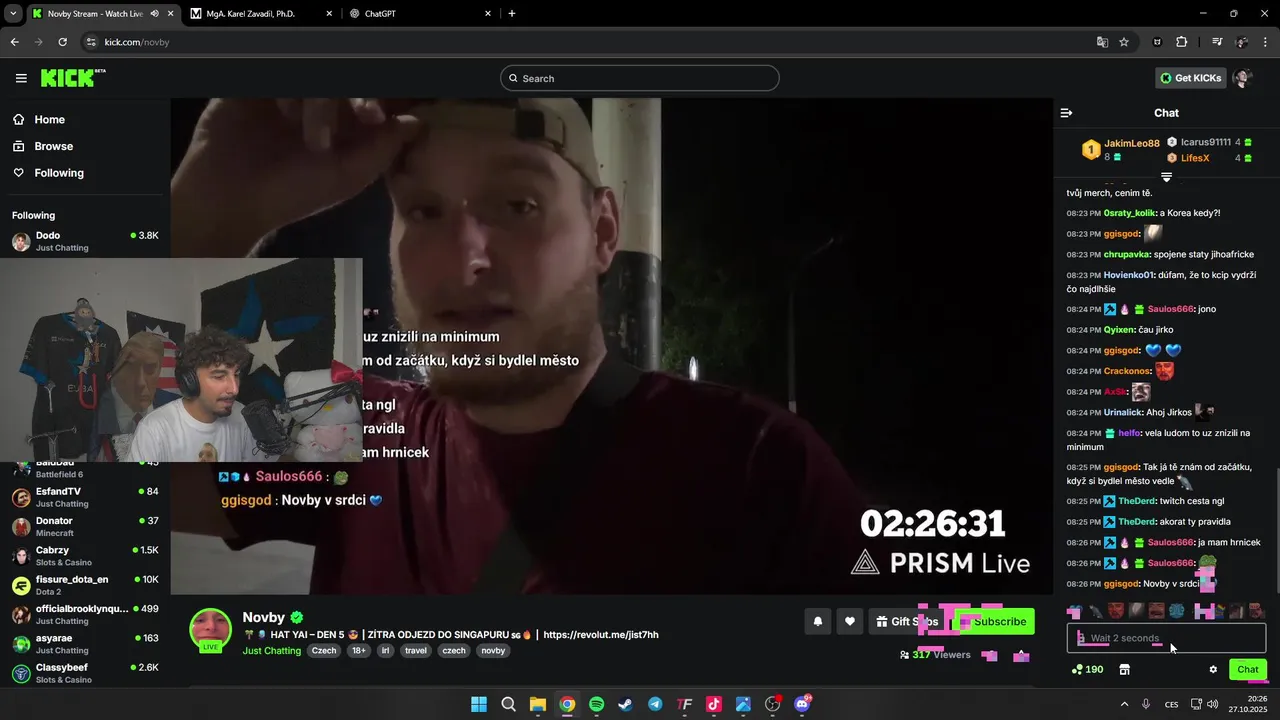Open Just Chatting category link
This screenshot has width=1280, height=720.
click(271, 650)
